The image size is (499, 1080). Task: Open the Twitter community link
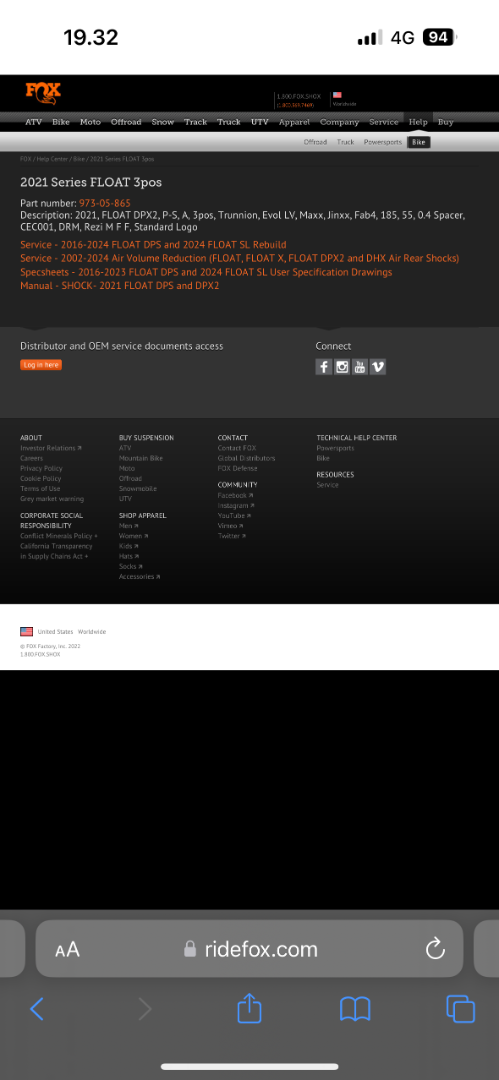(232, 536)
